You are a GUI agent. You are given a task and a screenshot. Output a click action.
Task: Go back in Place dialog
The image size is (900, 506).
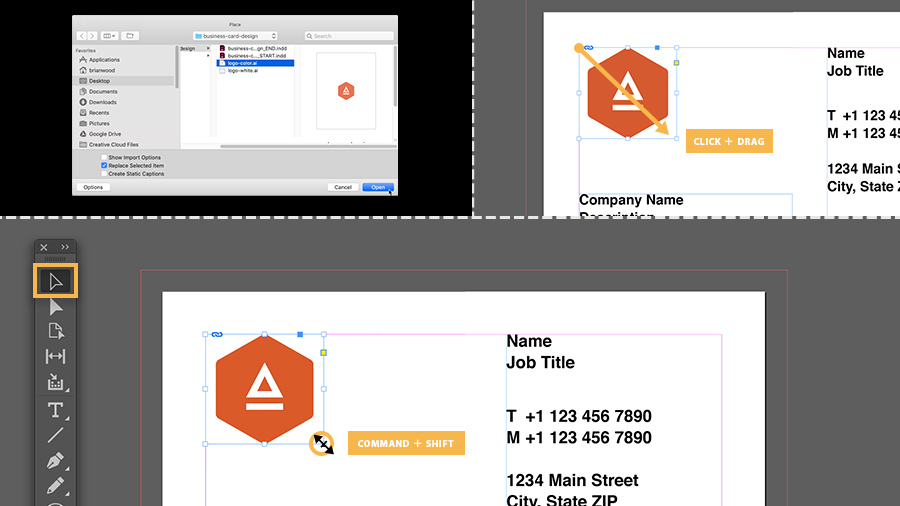point(82,36)
